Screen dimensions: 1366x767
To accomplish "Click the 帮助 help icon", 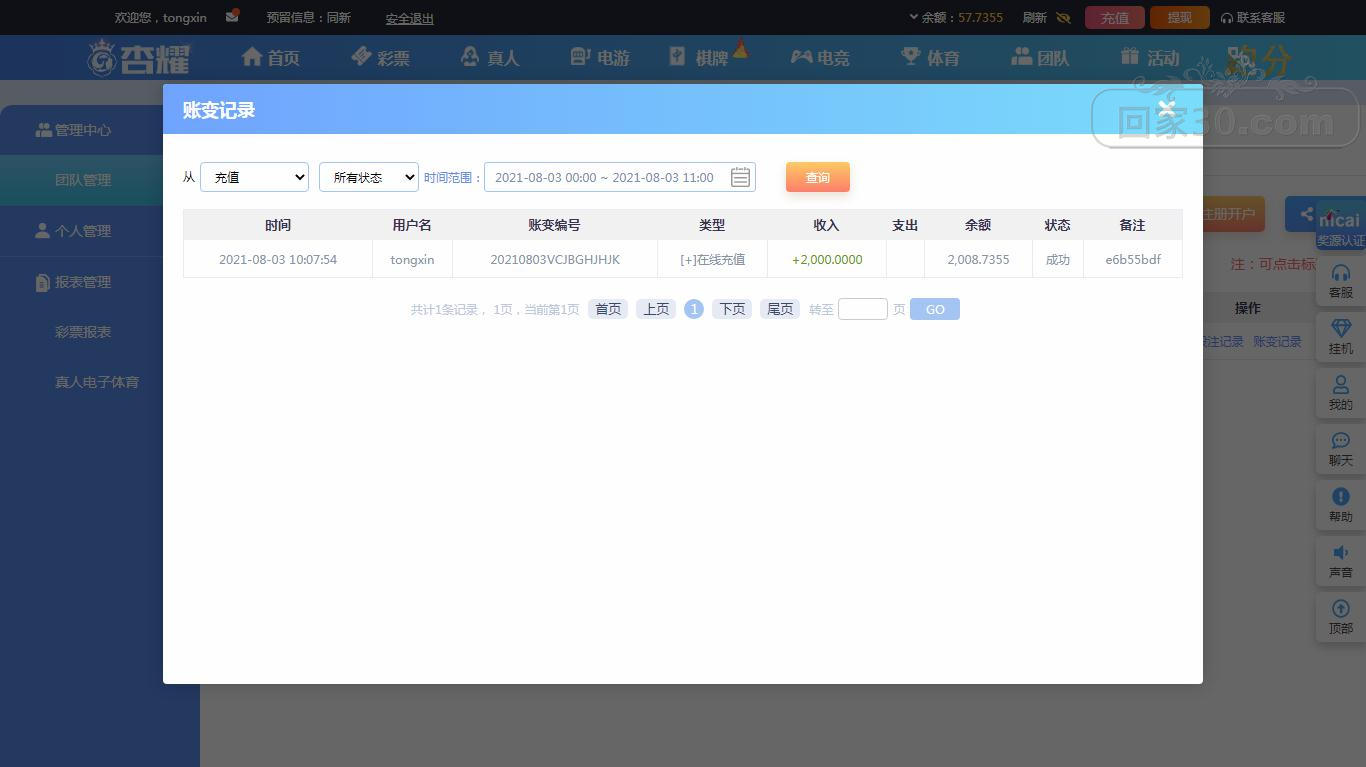I will (1341, 497).
